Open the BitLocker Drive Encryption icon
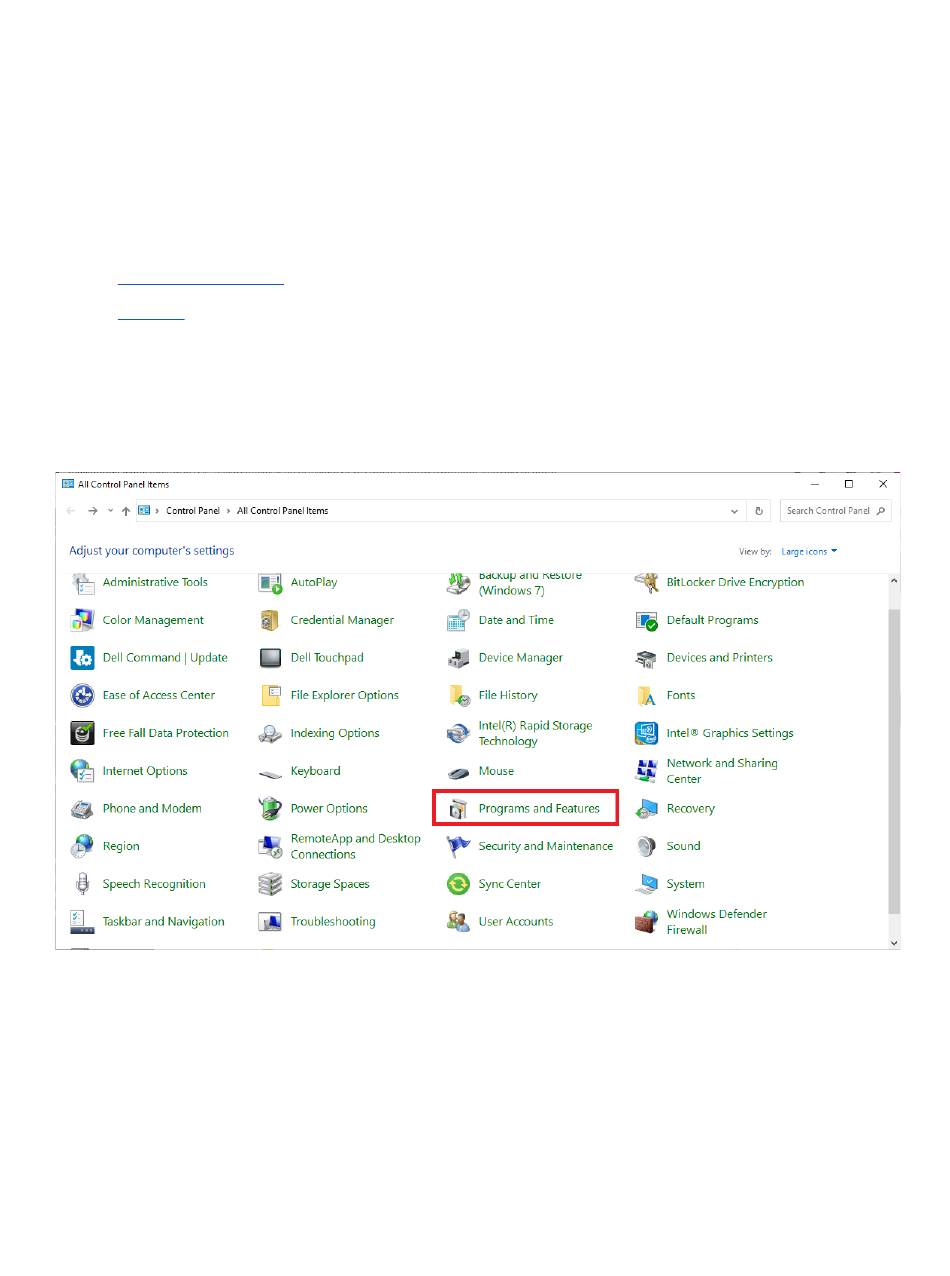Image resolution: width=950 pixels, height=1276 pixels. click(647, 582)
